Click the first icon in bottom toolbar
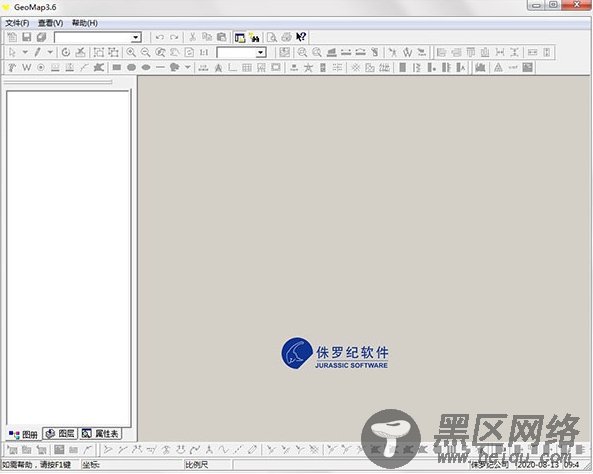This screenshot has width=593, height=474. (12, 450)
